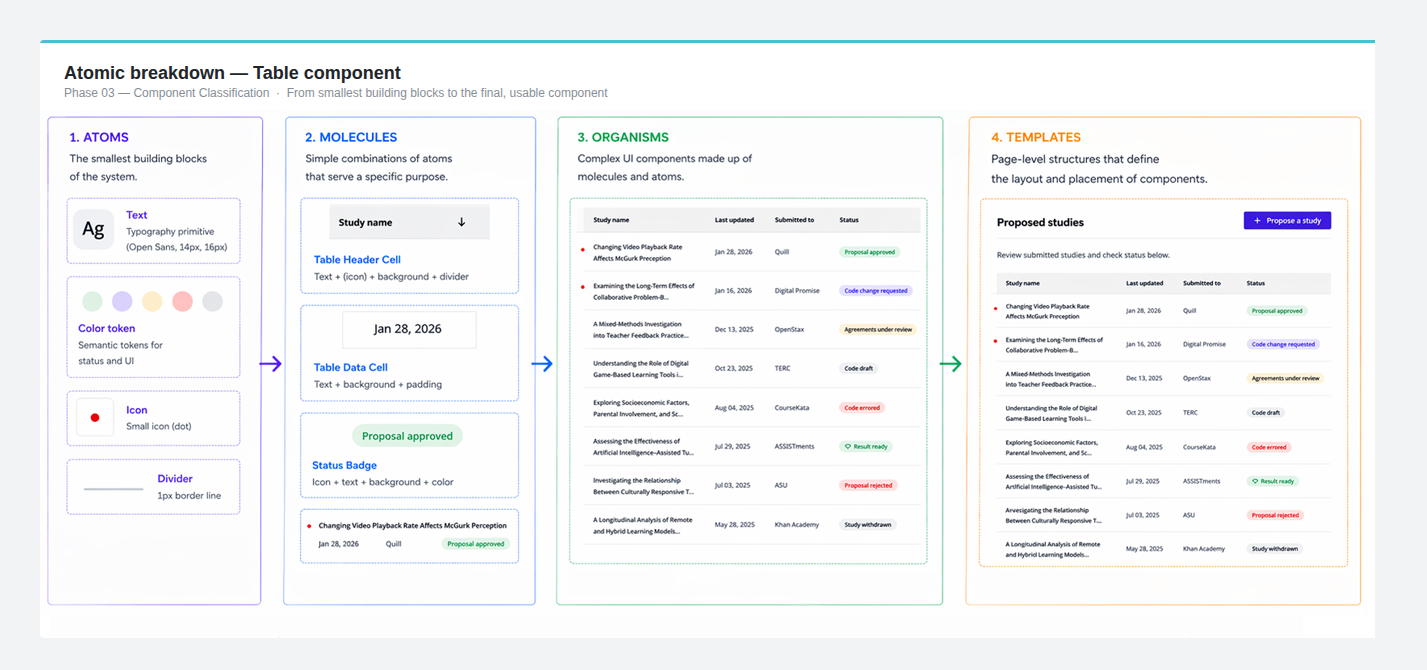Screen dimensions: 1427x670
Task: Click the 'OpenStax' cell in Templates
Action: (1197, 378)
